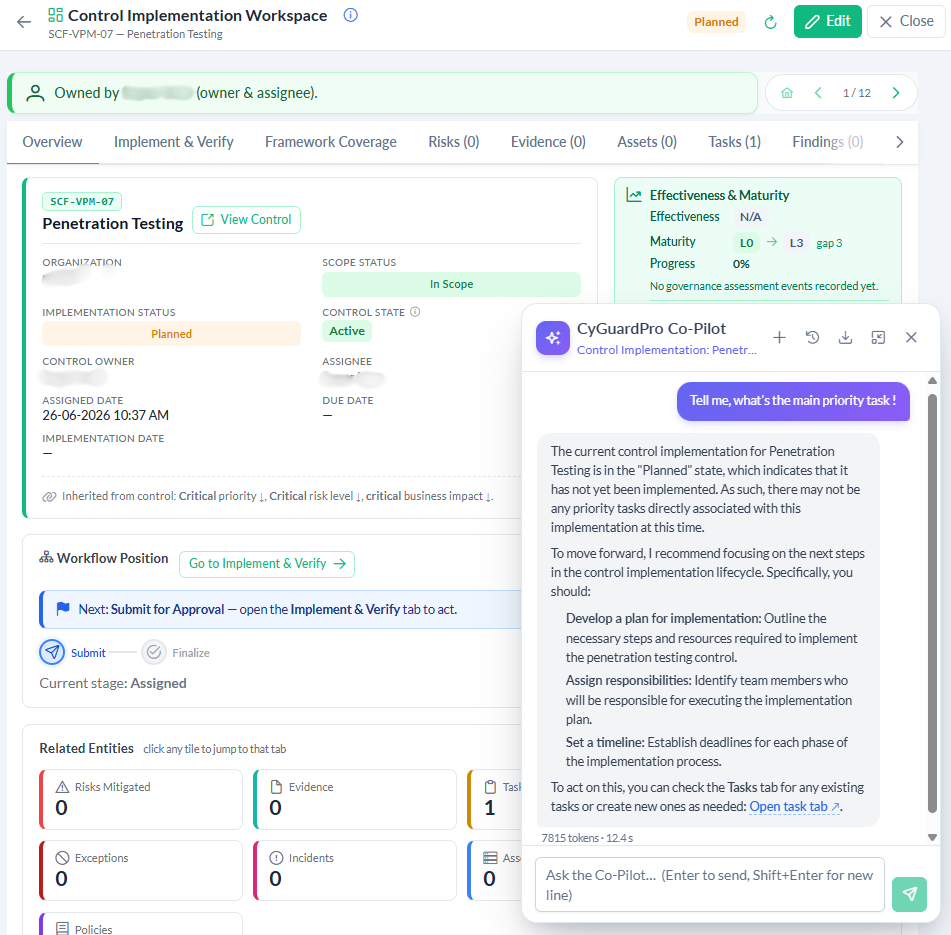The width and height of the screenshot is (951, 935).
Task: Click the user message bubble 'Tell me, what's the main priority task!'
Action: [793, 401]
